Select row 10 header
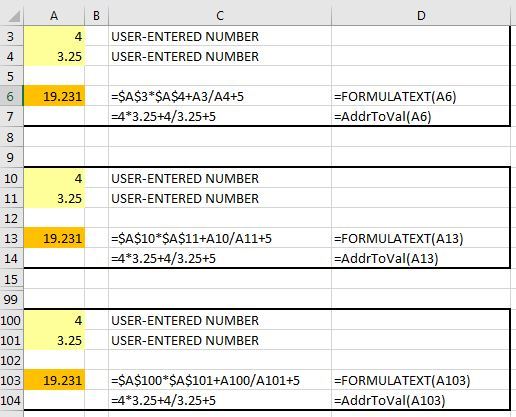 [x=11, y=178]
